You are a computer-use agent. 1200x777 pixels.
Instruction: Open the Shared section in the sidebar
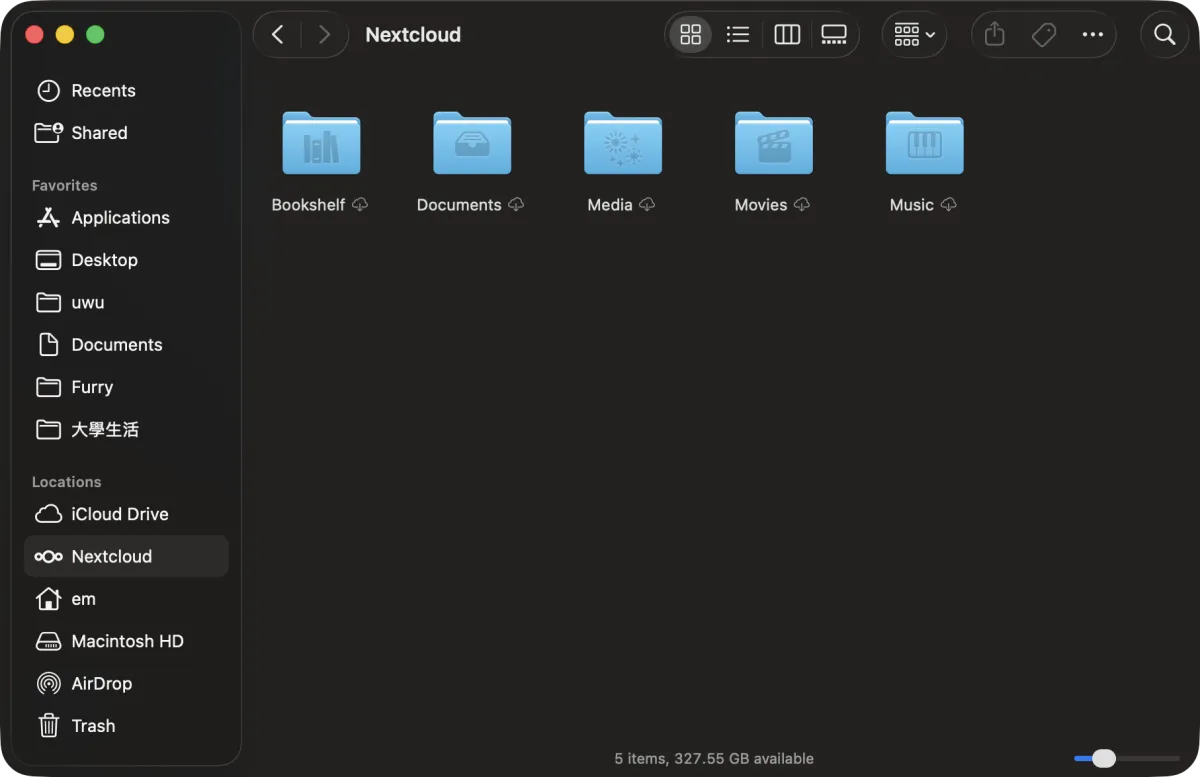tap(100, 132)
